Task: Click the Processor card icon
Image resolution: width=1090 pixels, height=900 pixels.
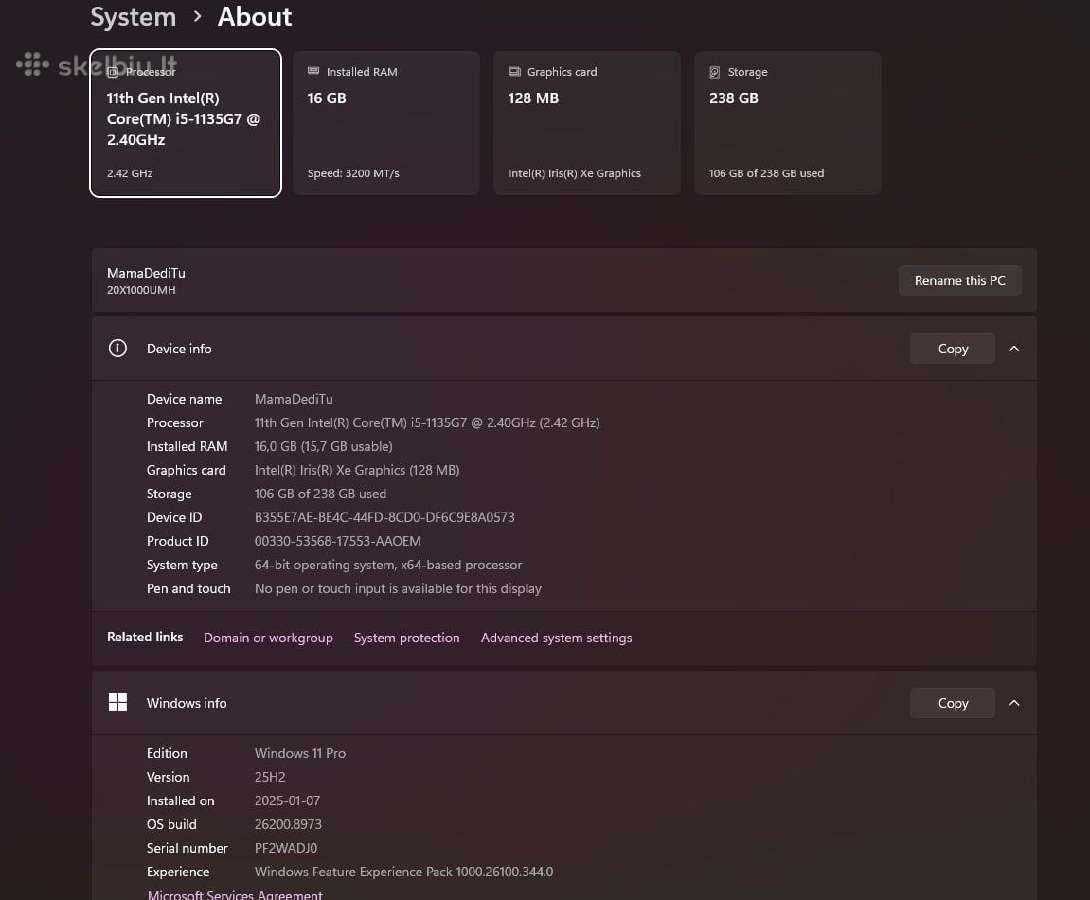Action: click(x=113, y=72)
